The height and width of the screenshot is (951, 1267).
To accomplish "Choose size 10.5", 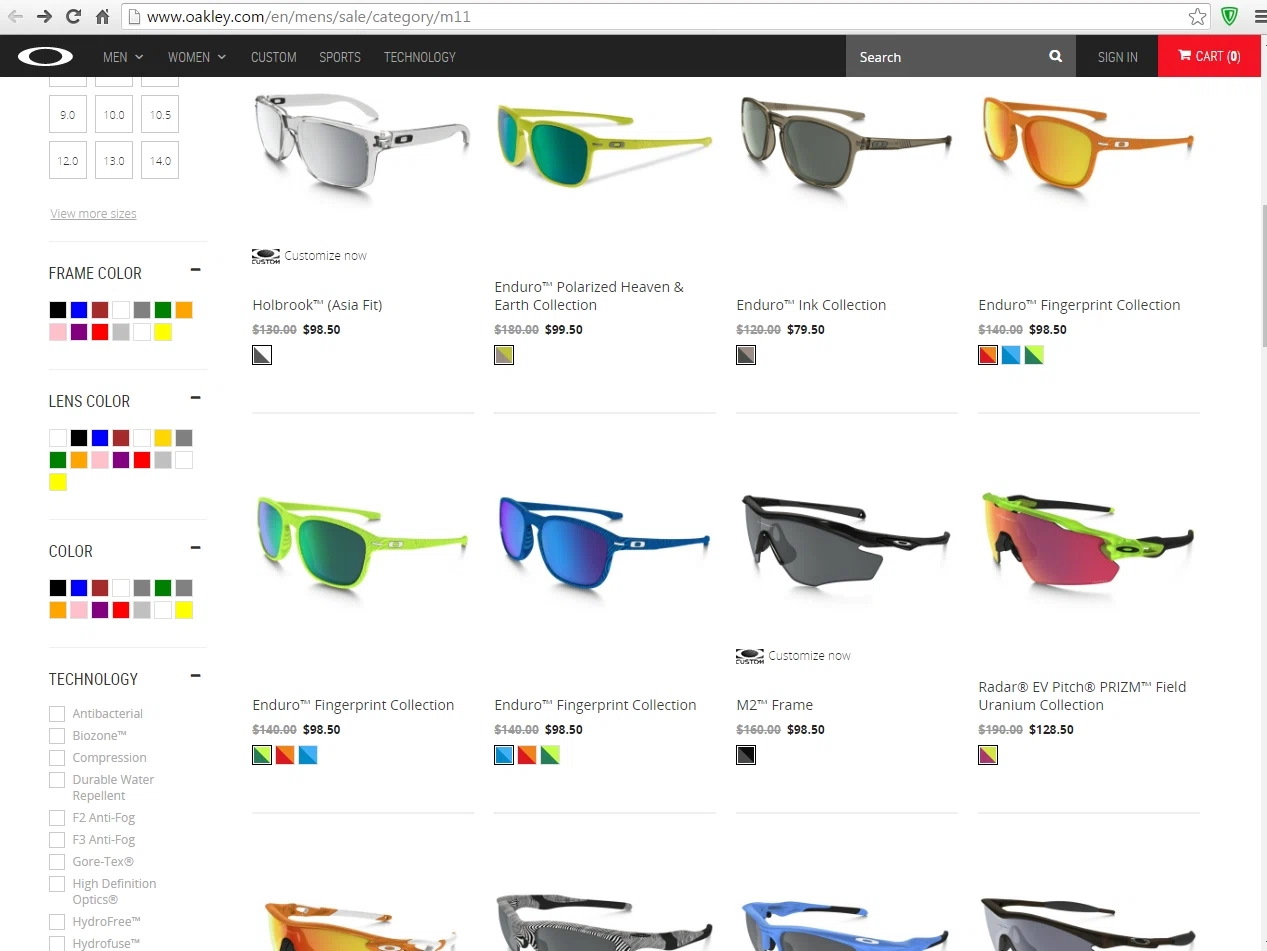I will coord(160,115).
